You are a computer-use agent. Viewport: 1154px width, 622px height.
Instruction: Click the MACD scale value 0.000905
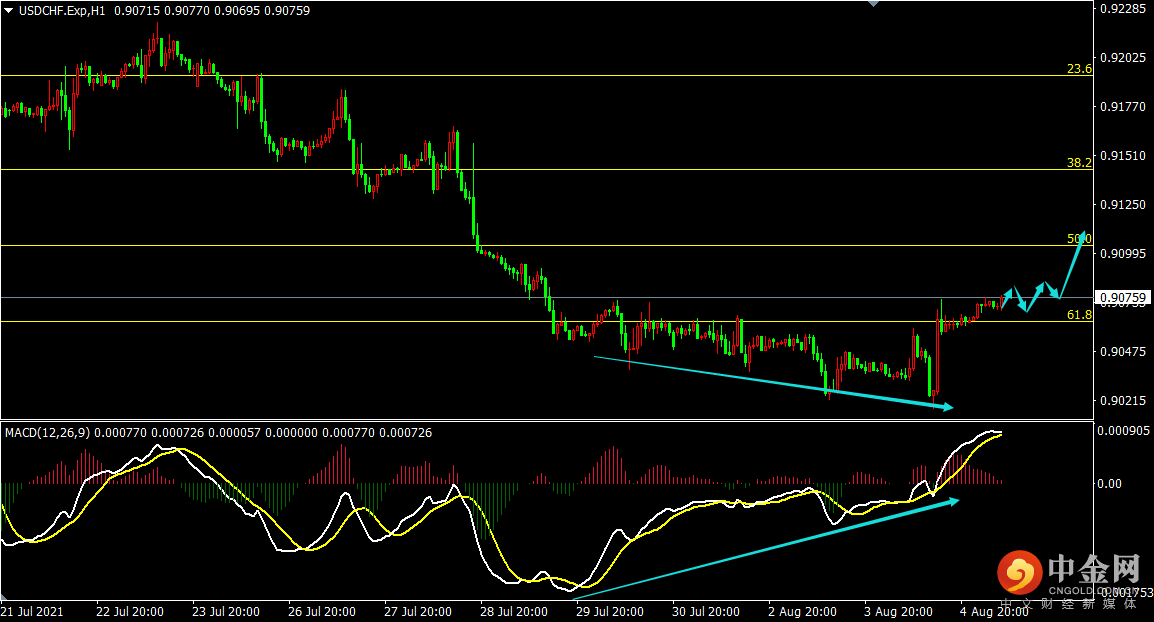click(x=1124, y=431)
